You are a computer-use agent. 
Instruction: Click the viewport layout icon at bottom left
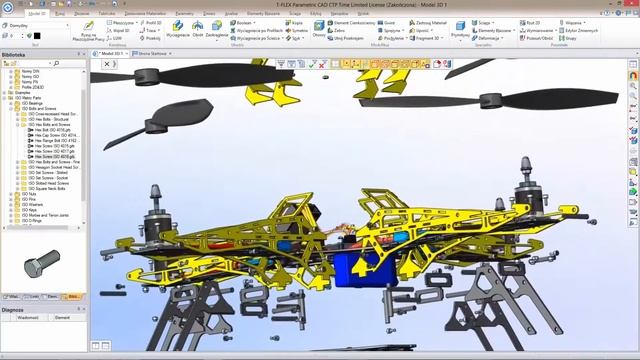point(96,346)
